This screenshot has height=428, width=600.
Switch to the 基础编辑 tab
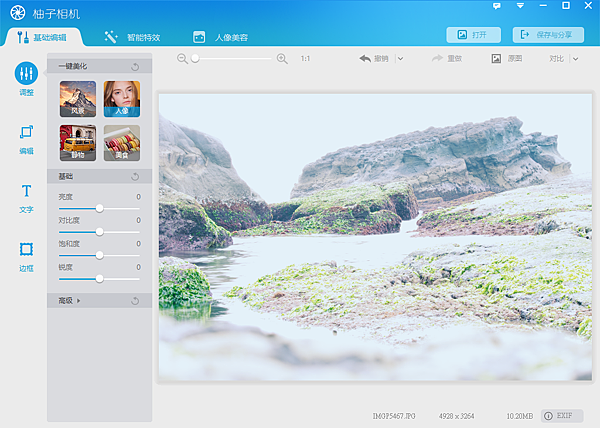click(x=42, y=37)
